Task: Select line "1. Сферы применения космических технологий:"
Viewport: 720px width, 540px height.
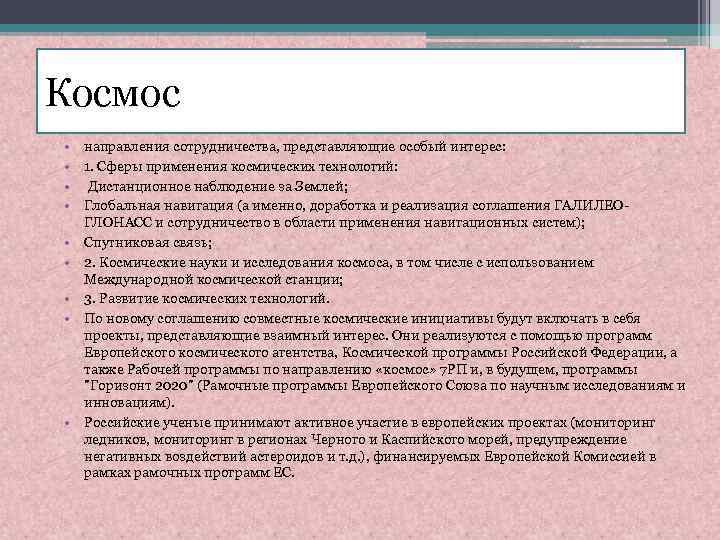Action: [241, 167]
